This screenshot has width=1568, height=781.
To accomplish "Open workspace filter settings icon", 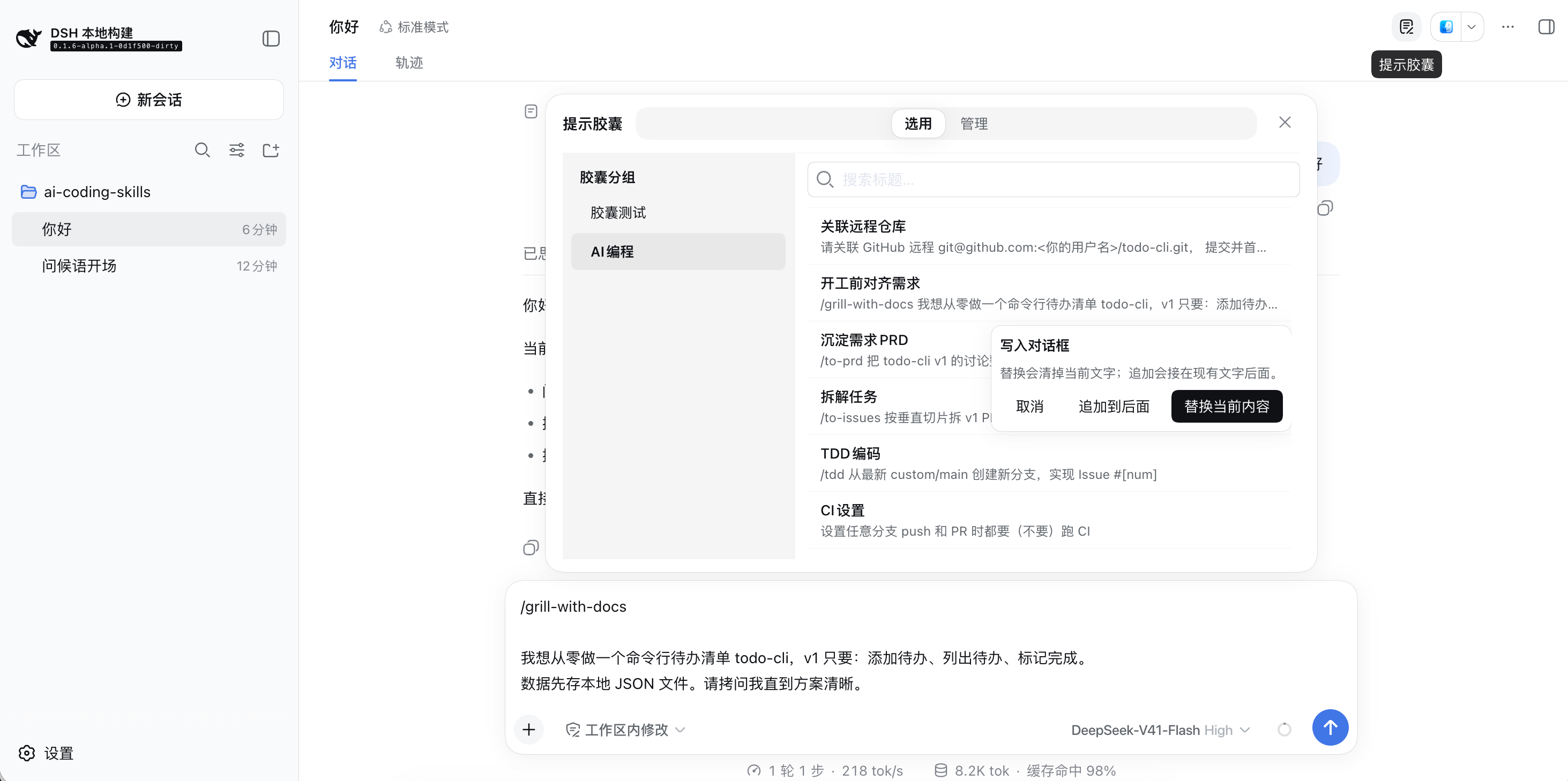I will [237, 149].
